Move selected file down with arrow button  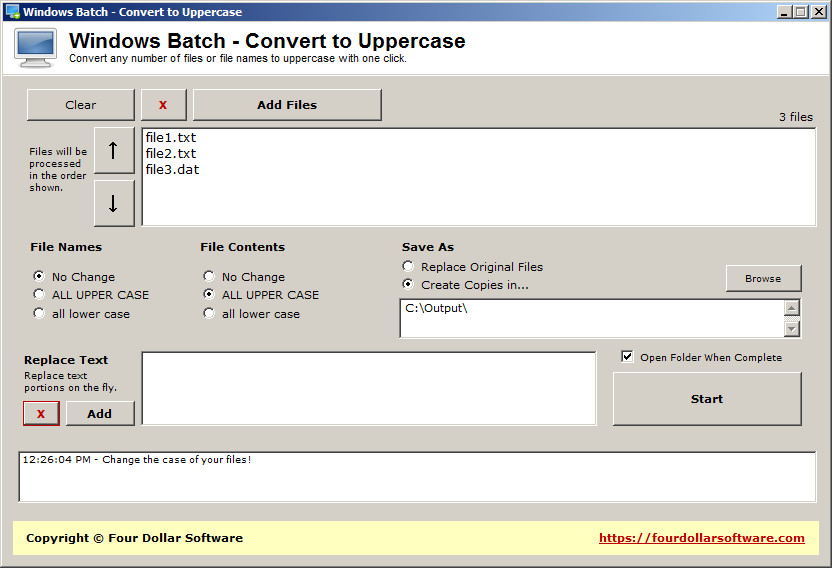(114, 203)
